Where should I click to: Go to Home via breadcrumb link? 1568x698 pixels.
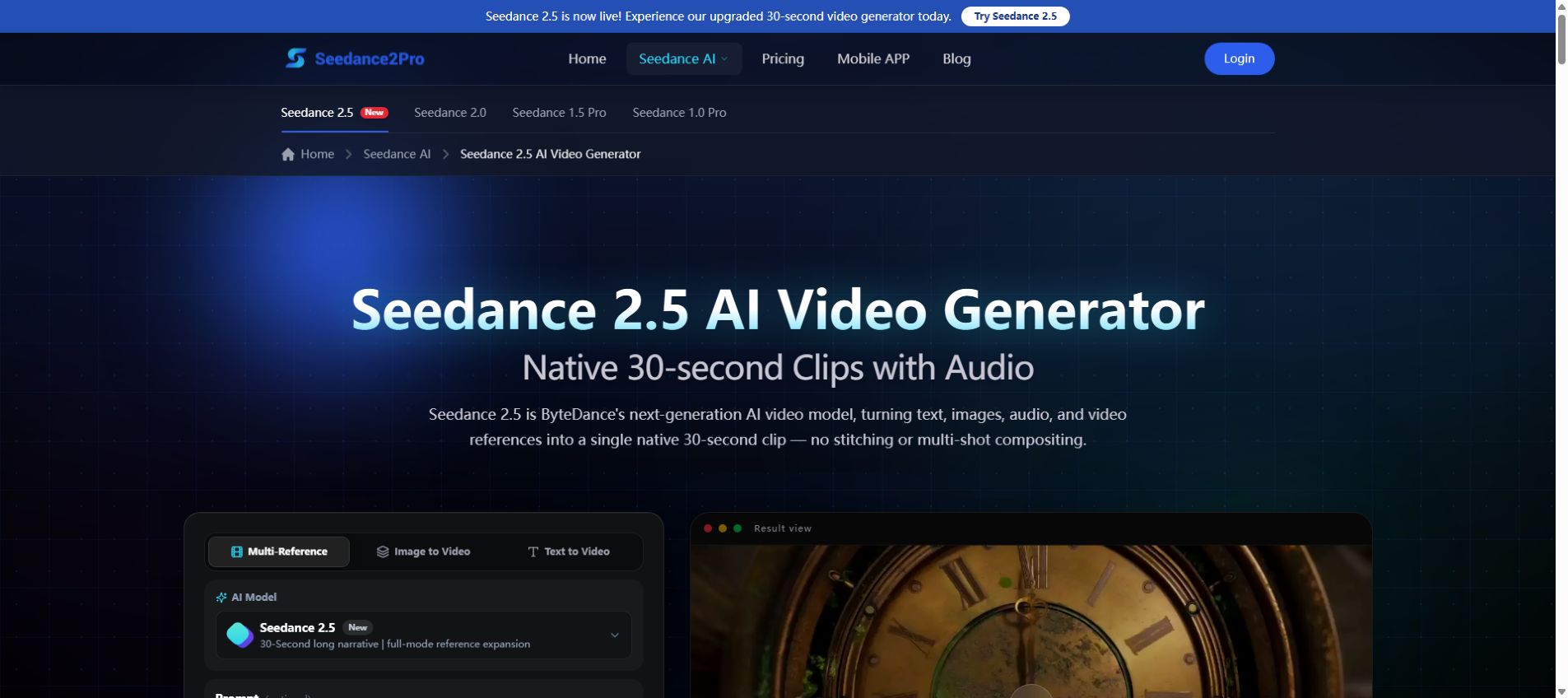[x=317, y=154]
